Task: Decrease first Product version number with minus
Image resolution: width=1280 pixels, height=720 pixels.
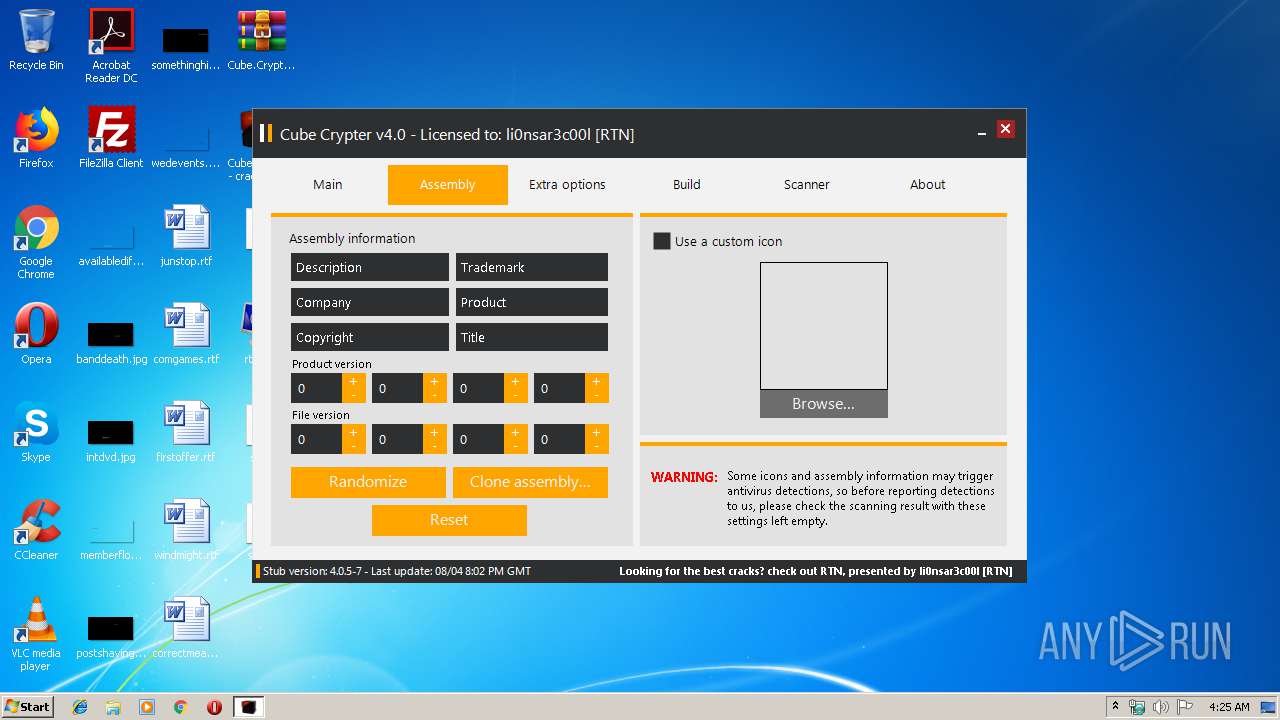Action: (x=353, y=396)
